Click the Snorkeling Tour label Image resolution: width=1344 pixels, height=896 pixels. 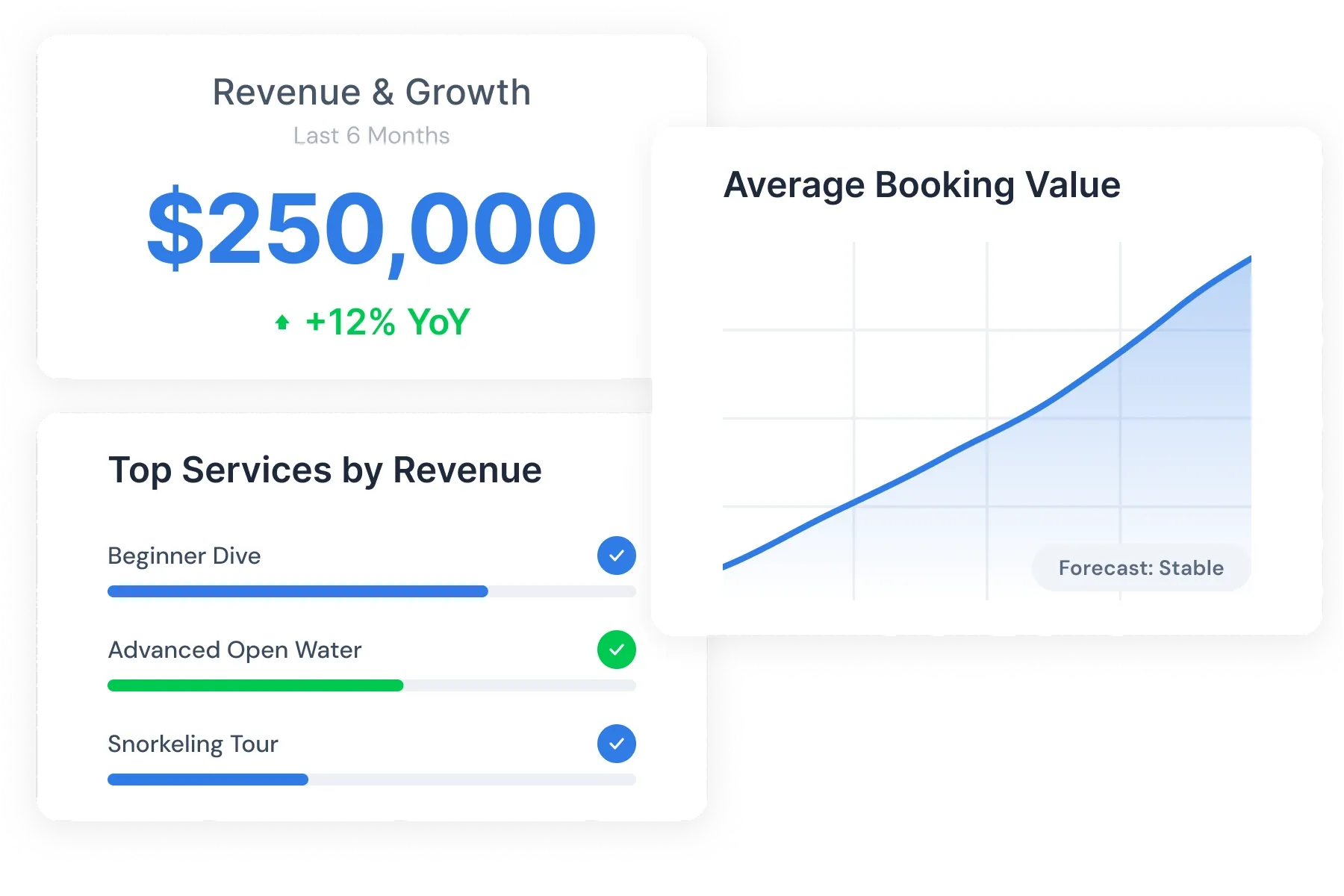(x=193, y=744)
